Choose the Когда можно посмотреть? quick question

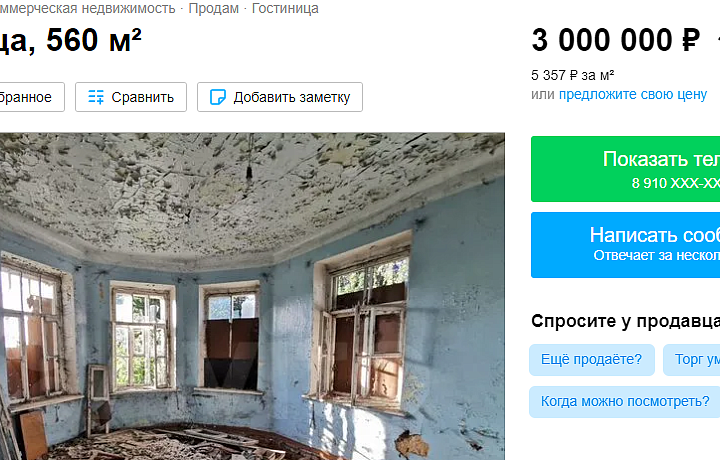pyautogui.click(x=624, y=402)
